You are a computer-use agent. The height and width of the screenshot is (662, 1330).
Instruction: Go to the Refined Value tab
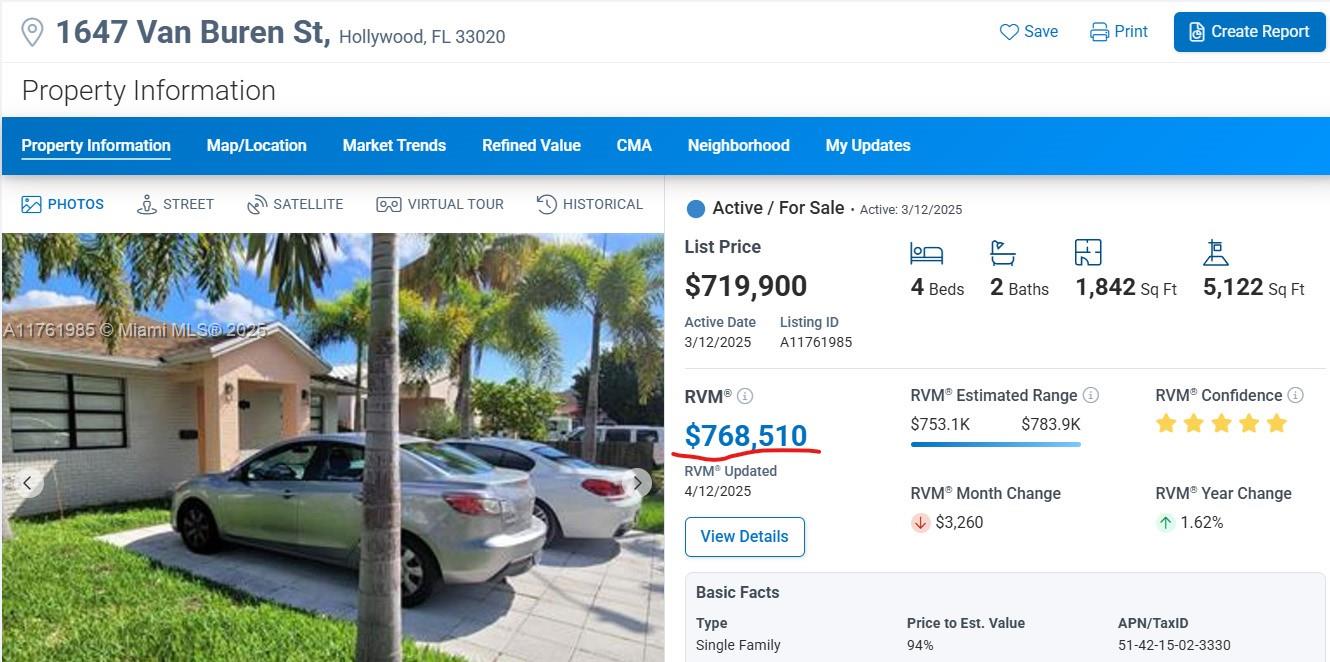(x=531, y=145)
